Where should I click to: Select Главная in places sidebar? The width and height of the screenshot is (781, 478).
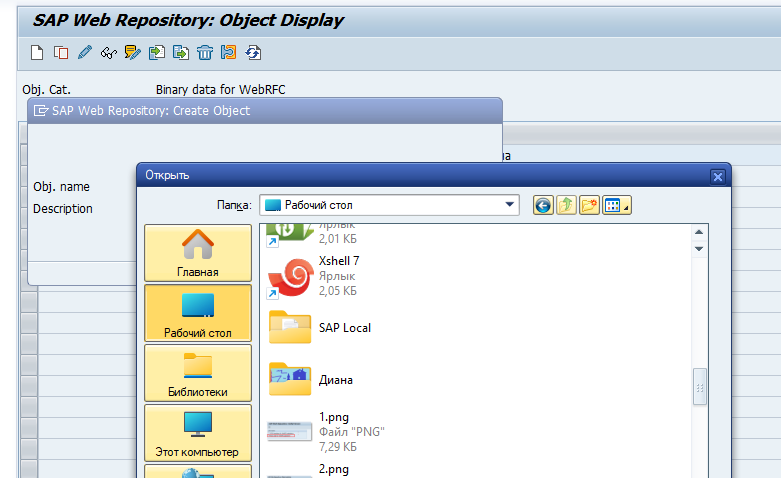pyautogui.click(x=198, y=253)
